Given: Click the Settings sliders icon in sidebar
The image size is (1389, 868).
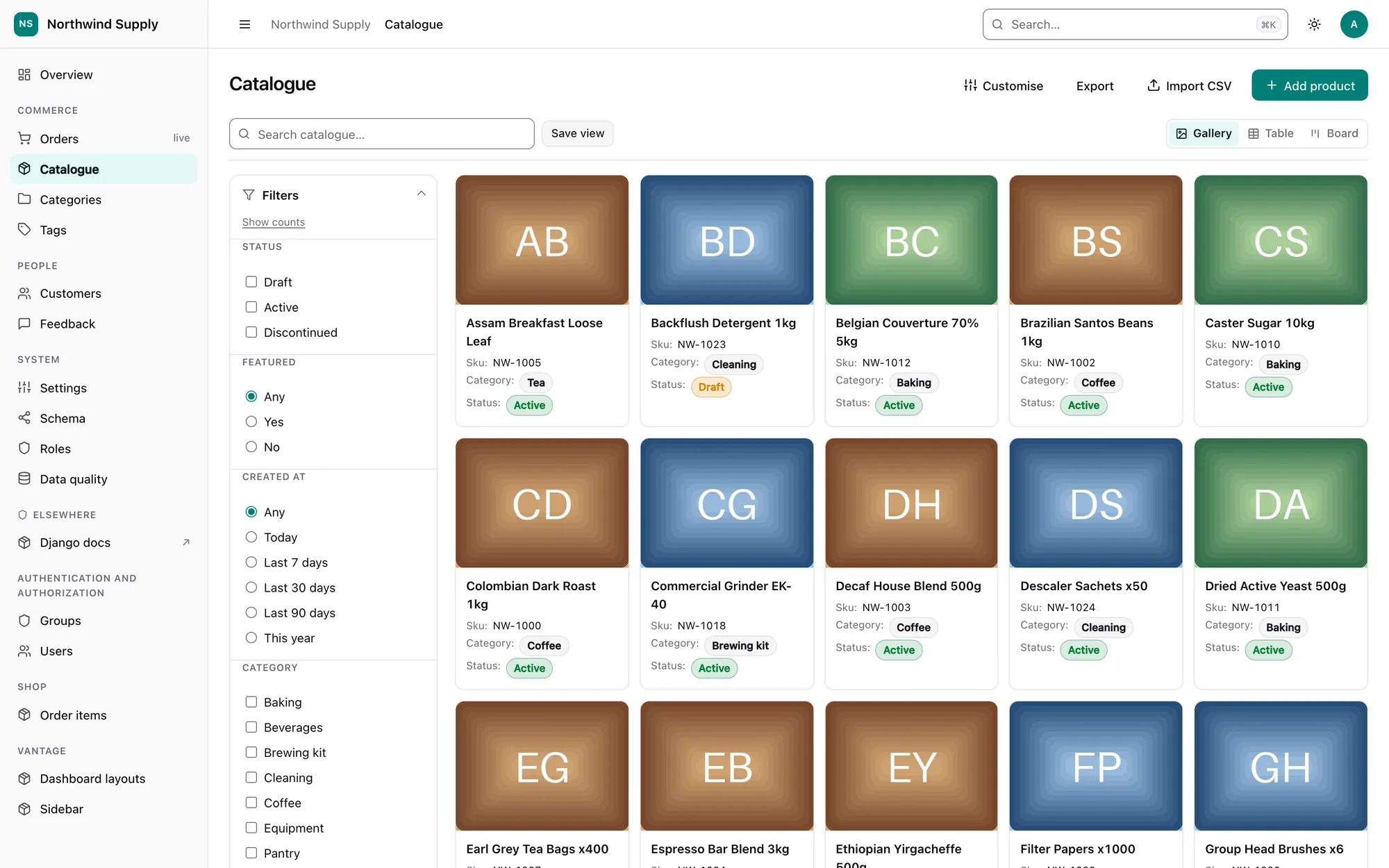Looking at the screenshot, I should click(x=24, y=387).
